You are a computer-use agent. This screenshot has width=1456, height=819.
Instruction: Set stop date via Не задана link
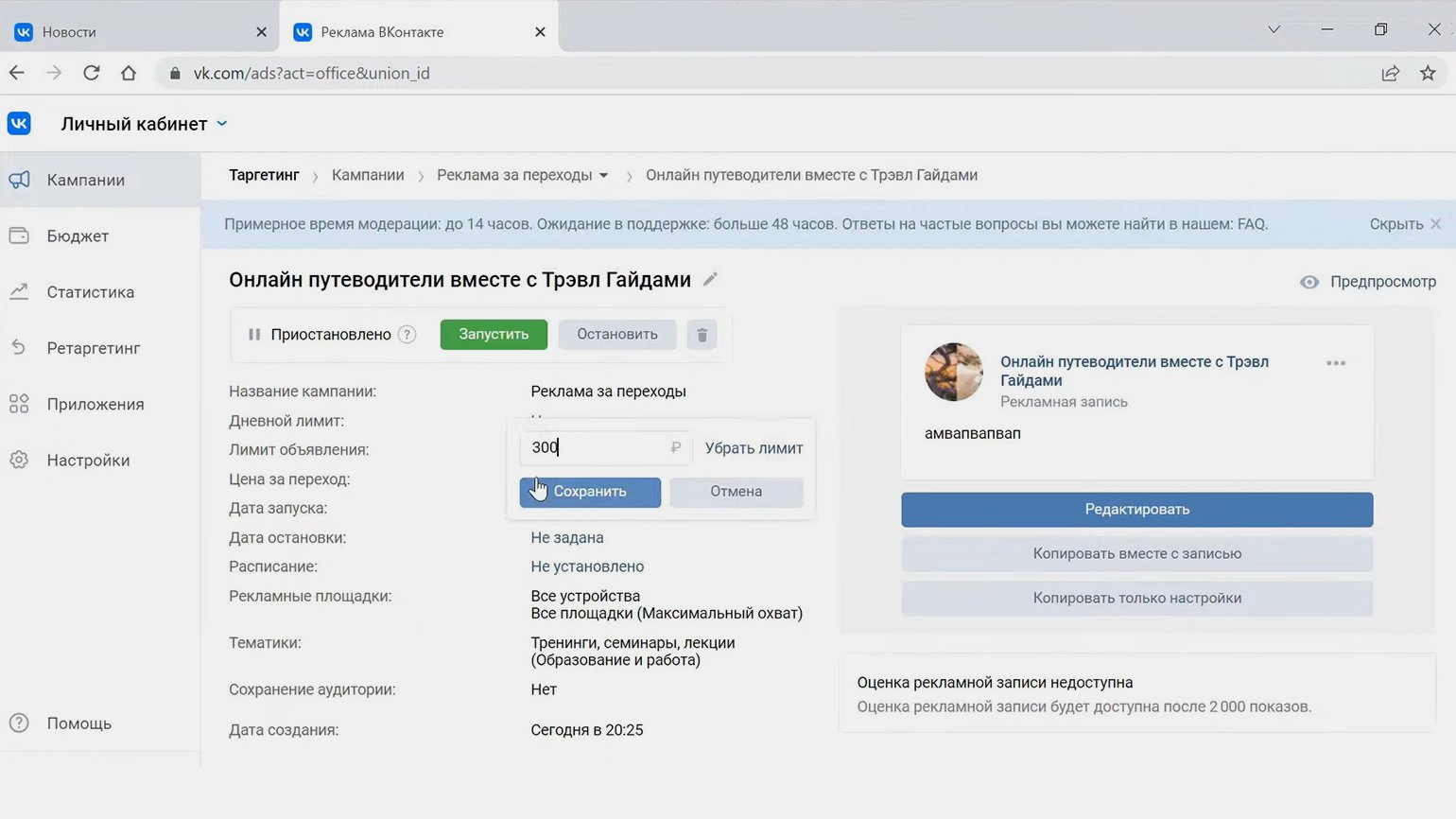[x=567, y=537]
